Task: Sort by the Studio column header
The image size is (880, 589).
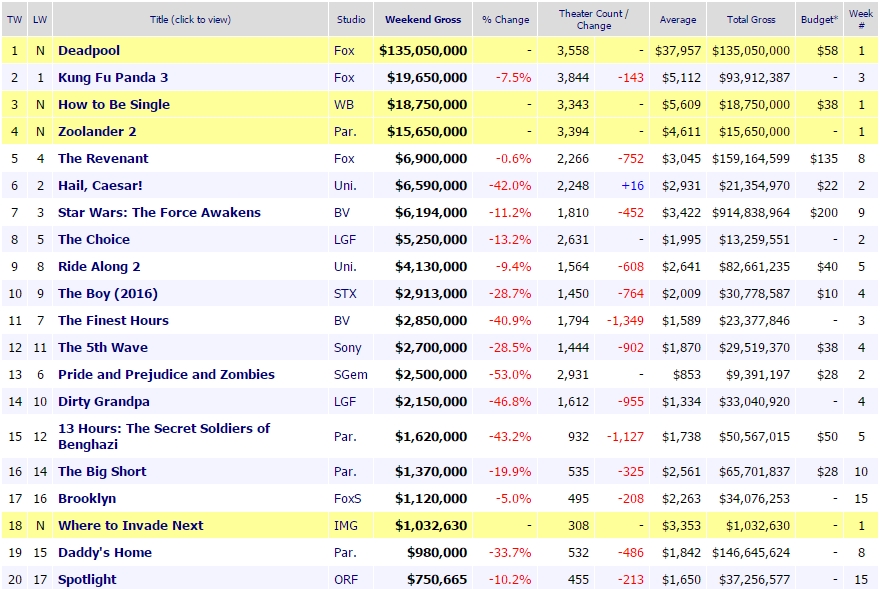Action: coord(351,20)
